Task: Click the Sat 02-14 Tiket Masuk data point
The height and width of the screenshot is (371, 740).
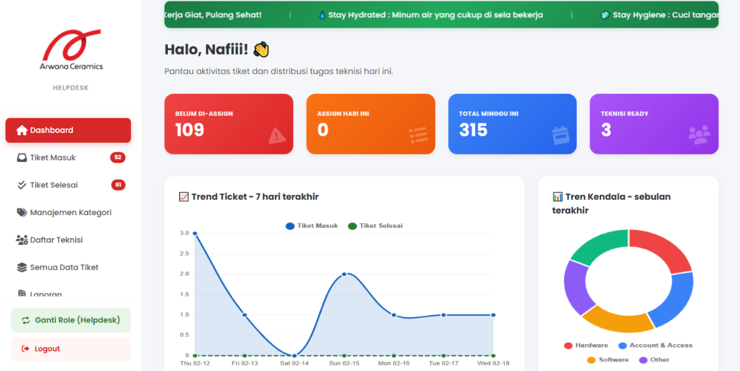Action: [294, 355]
